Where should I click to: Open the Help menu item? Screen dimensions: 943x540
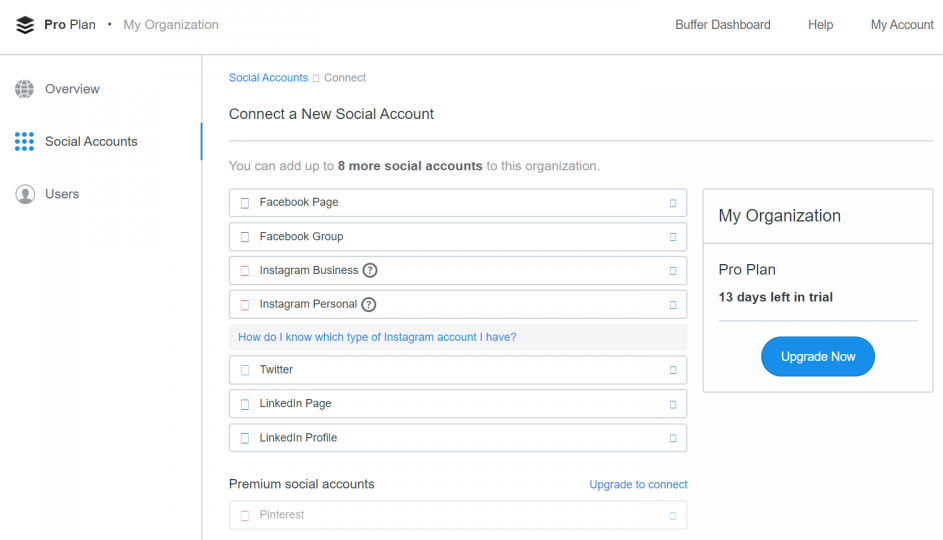pos(820,25)
